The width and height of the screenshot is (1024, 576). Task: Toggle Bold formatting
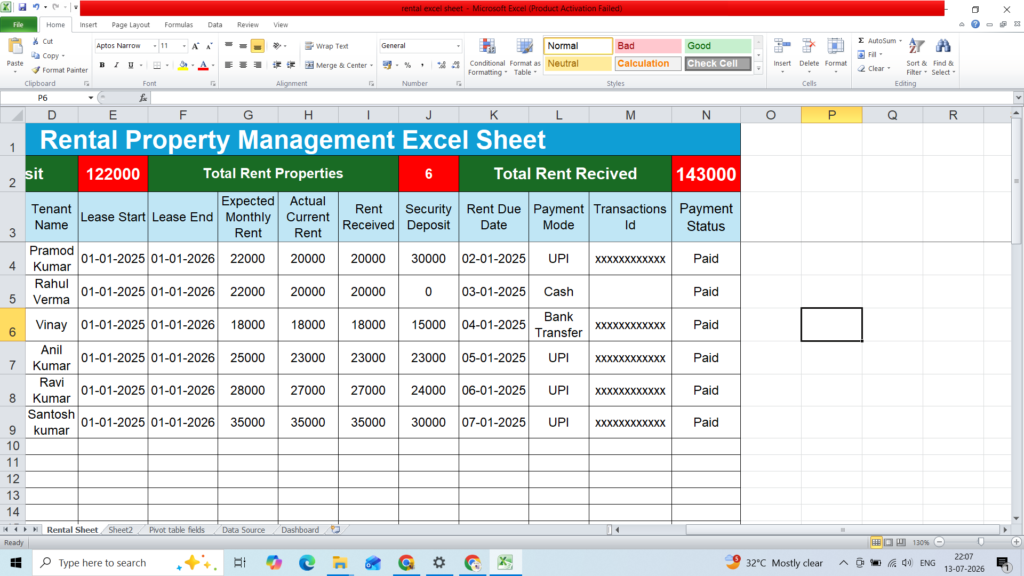[102, 65]
